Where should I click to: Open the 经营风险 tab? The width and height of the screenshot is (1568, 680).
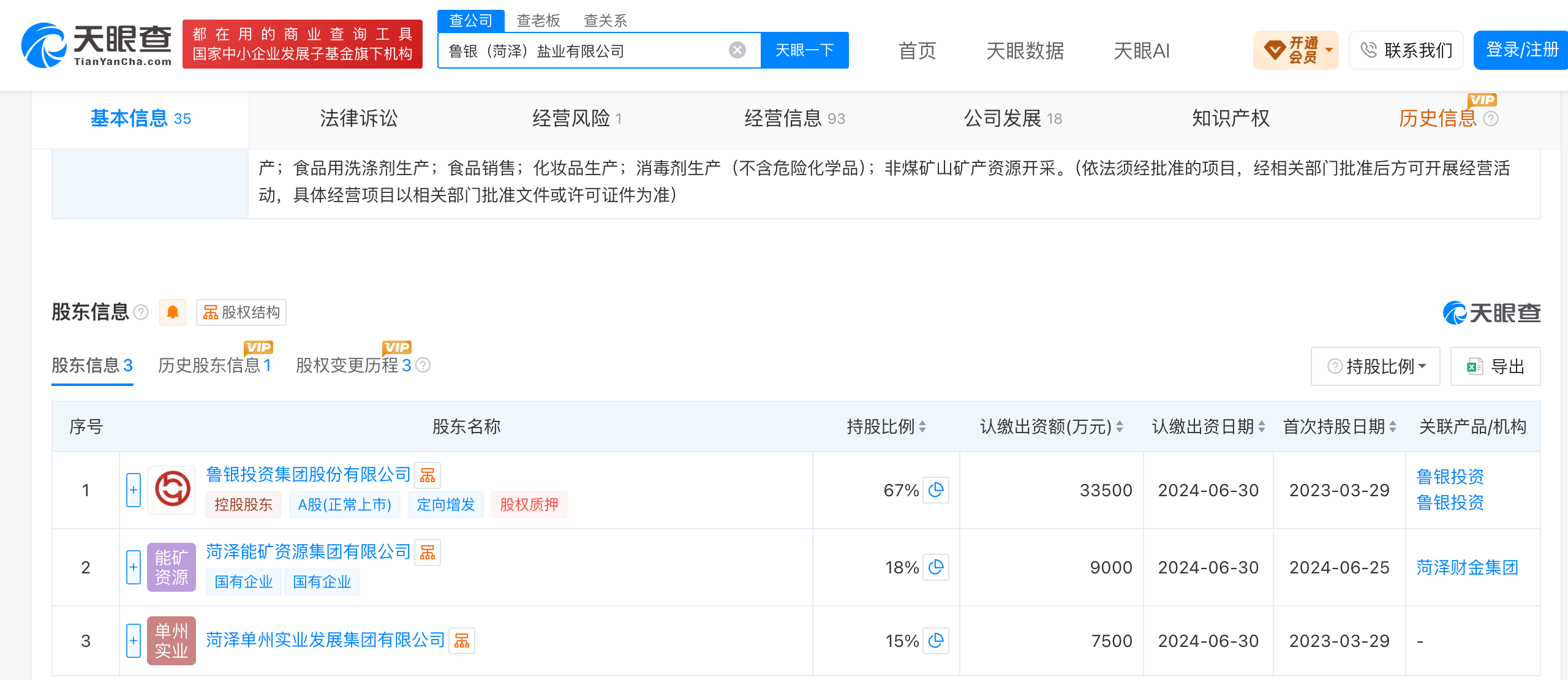click(x=577, y=118)
